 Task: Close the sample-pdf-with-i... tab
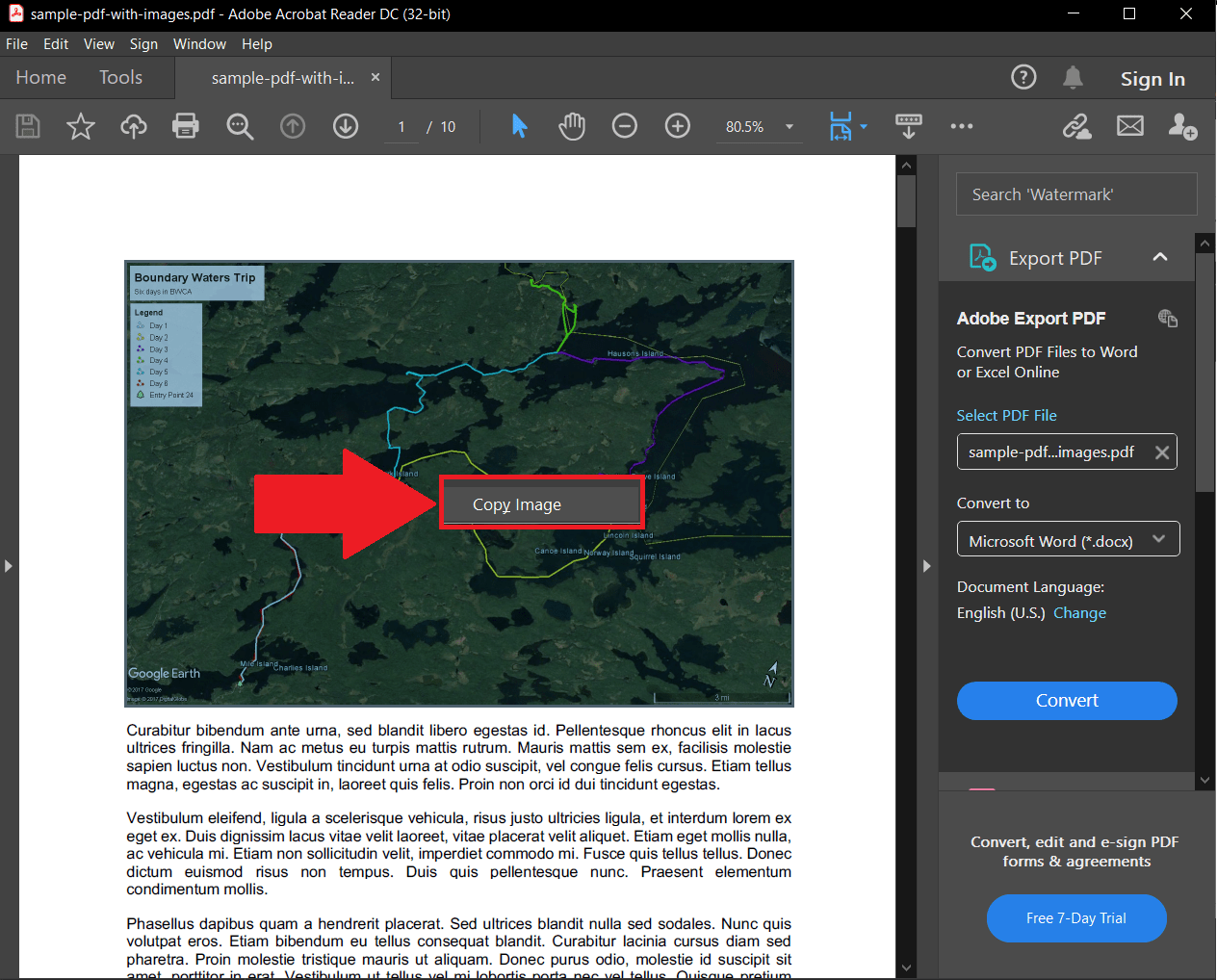pyautogui.click(x=375, y=77)
